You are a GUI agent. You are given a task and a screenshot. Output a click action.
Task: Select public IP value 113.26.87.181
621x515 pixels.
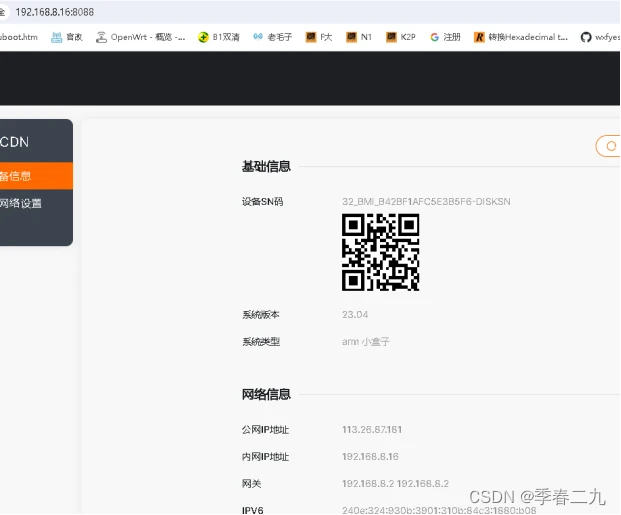tap(372, 429)
